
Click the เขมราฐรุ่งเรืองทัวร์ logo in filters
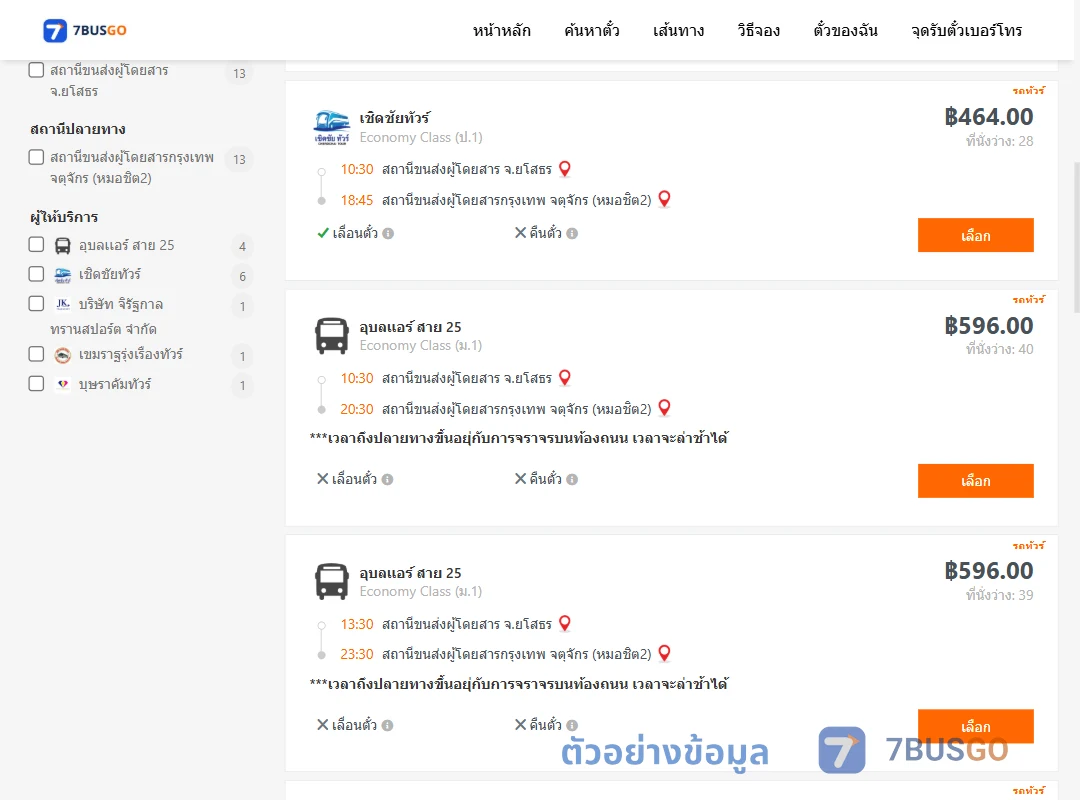(x=63, y=355)
